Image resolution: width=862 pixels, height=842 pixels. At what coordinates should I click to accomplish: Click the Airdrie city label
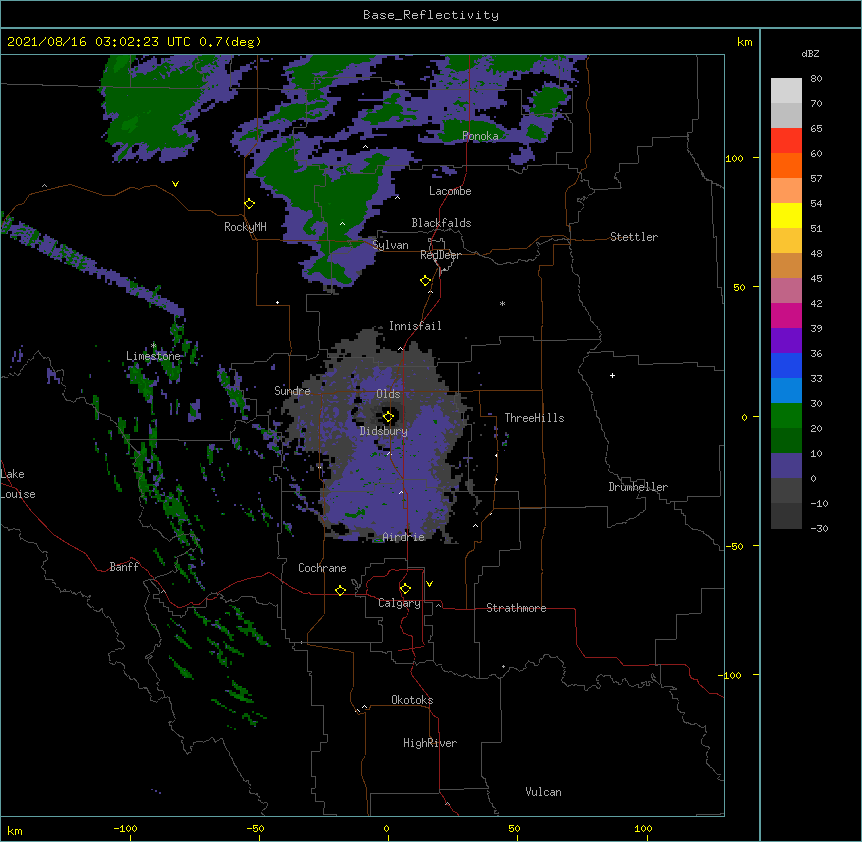404,537
